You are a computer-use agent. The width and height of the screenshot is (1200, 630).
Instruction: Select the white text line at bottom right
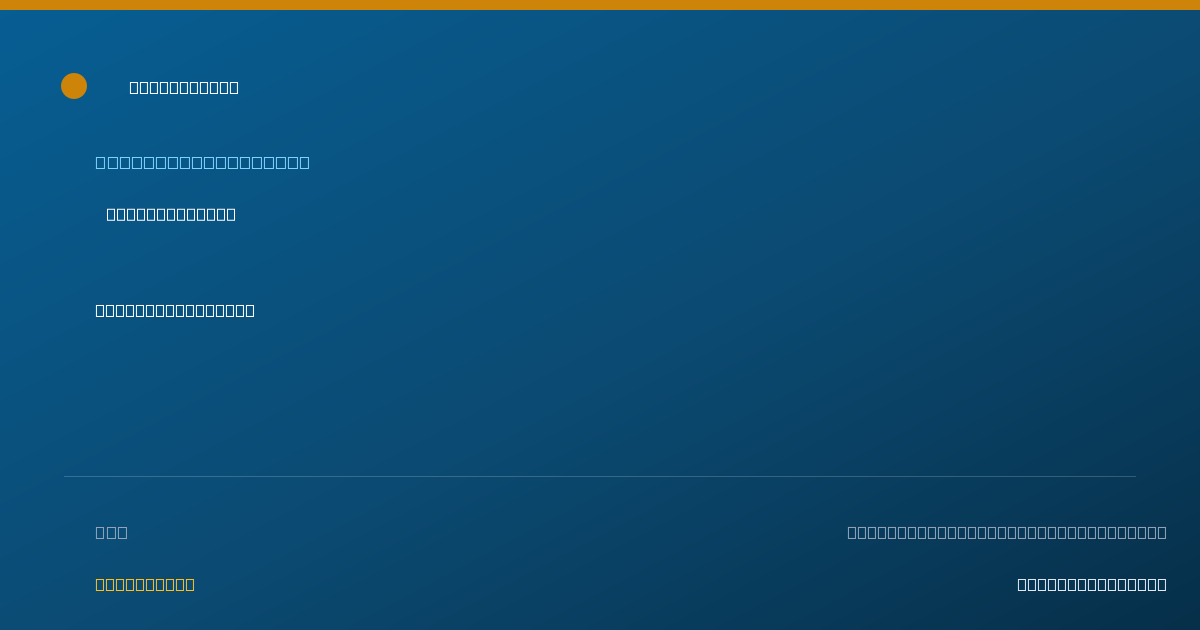point(1092,584)
